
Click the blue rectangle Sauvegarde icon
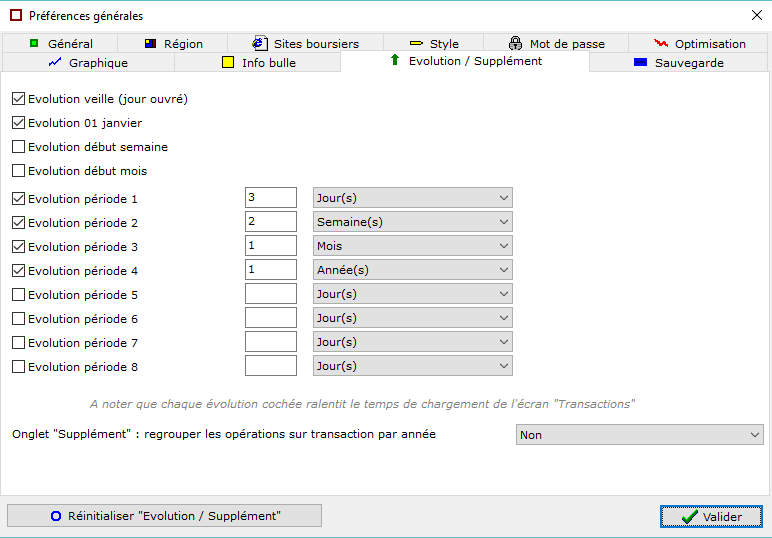(640, 62)
